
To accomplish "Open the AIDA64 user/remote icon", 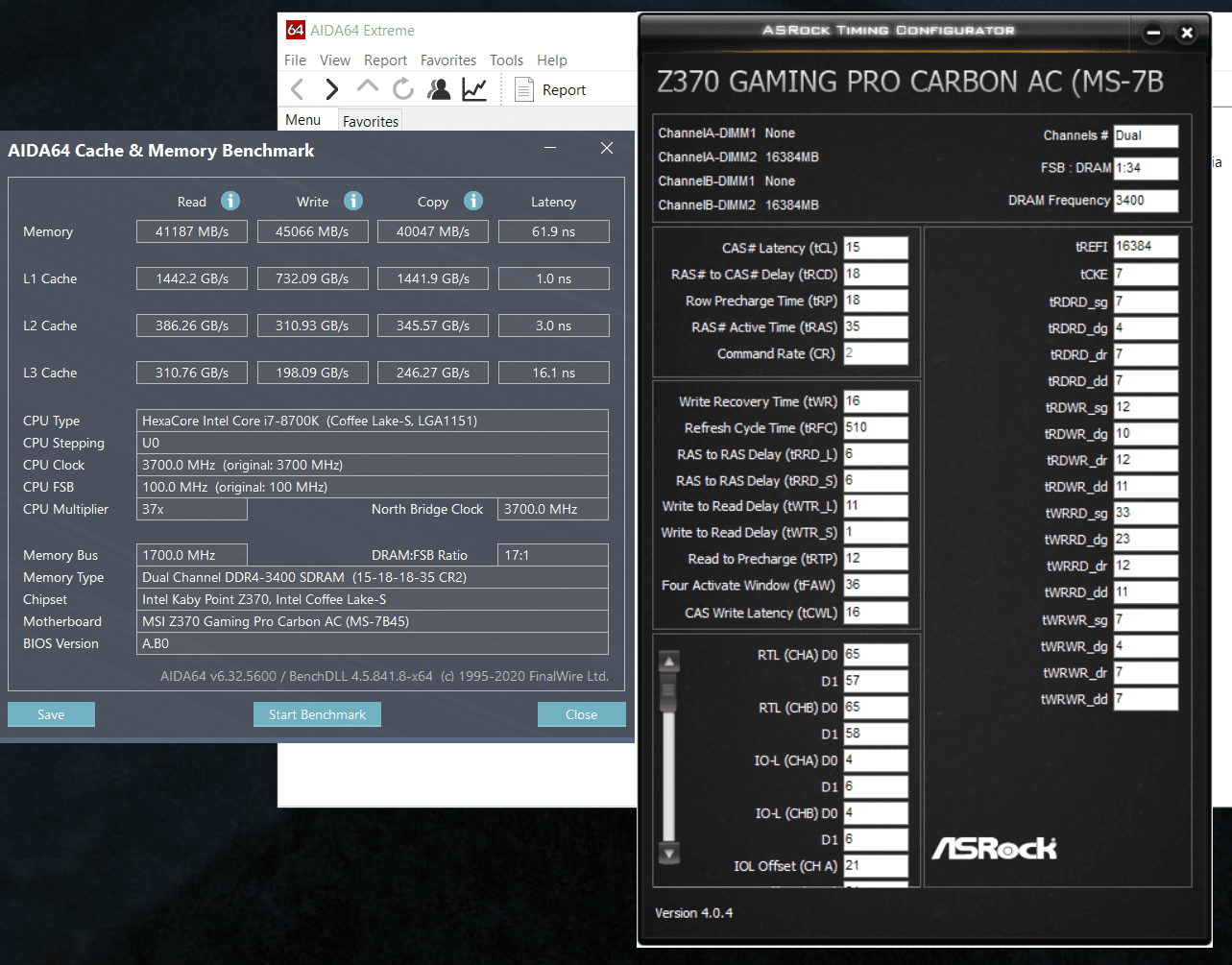I will [439, 89].
